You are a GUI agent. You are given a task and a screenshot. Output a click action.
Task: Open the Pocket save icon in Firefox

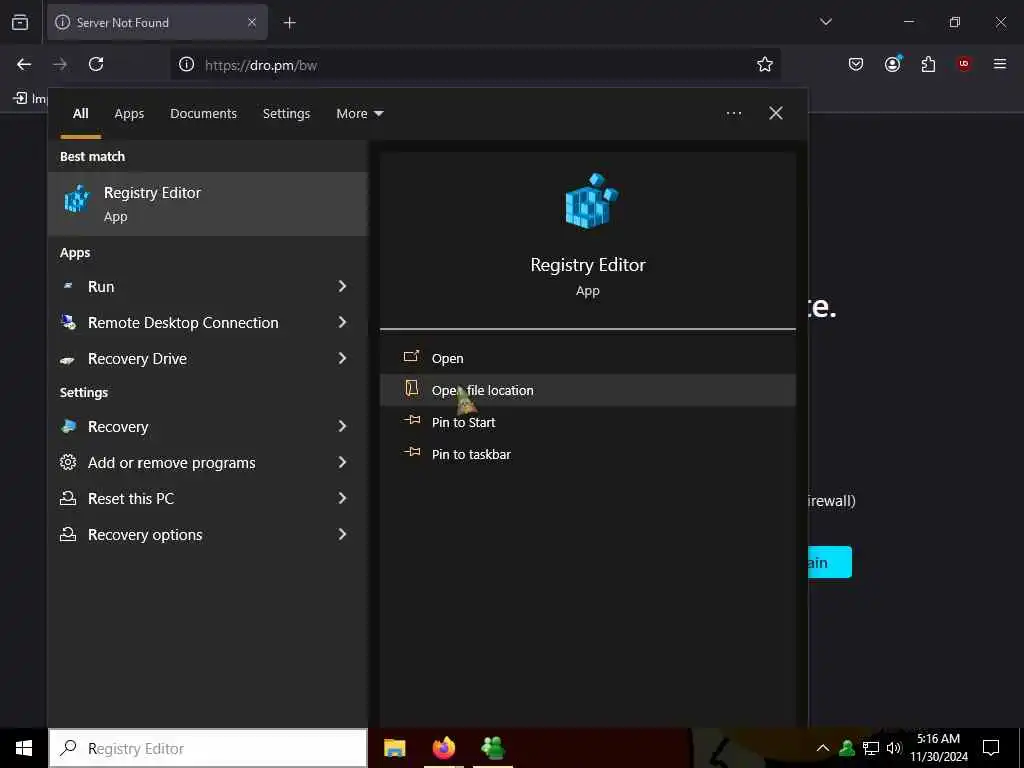click(856, 64)
